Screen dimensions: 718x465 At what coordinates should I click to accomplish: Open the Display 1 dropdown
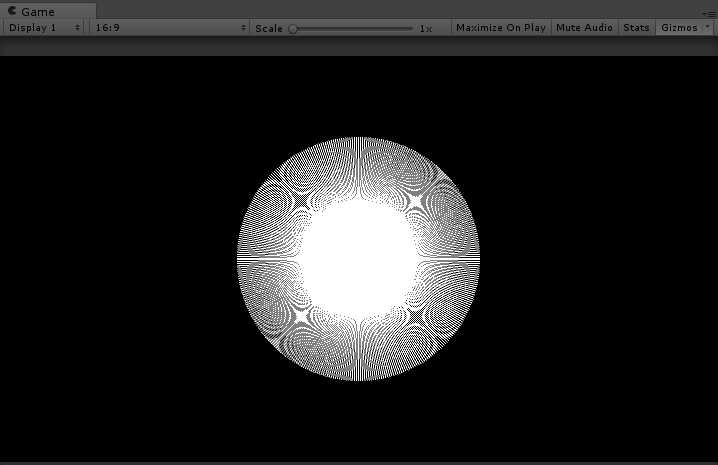[44, 27]
